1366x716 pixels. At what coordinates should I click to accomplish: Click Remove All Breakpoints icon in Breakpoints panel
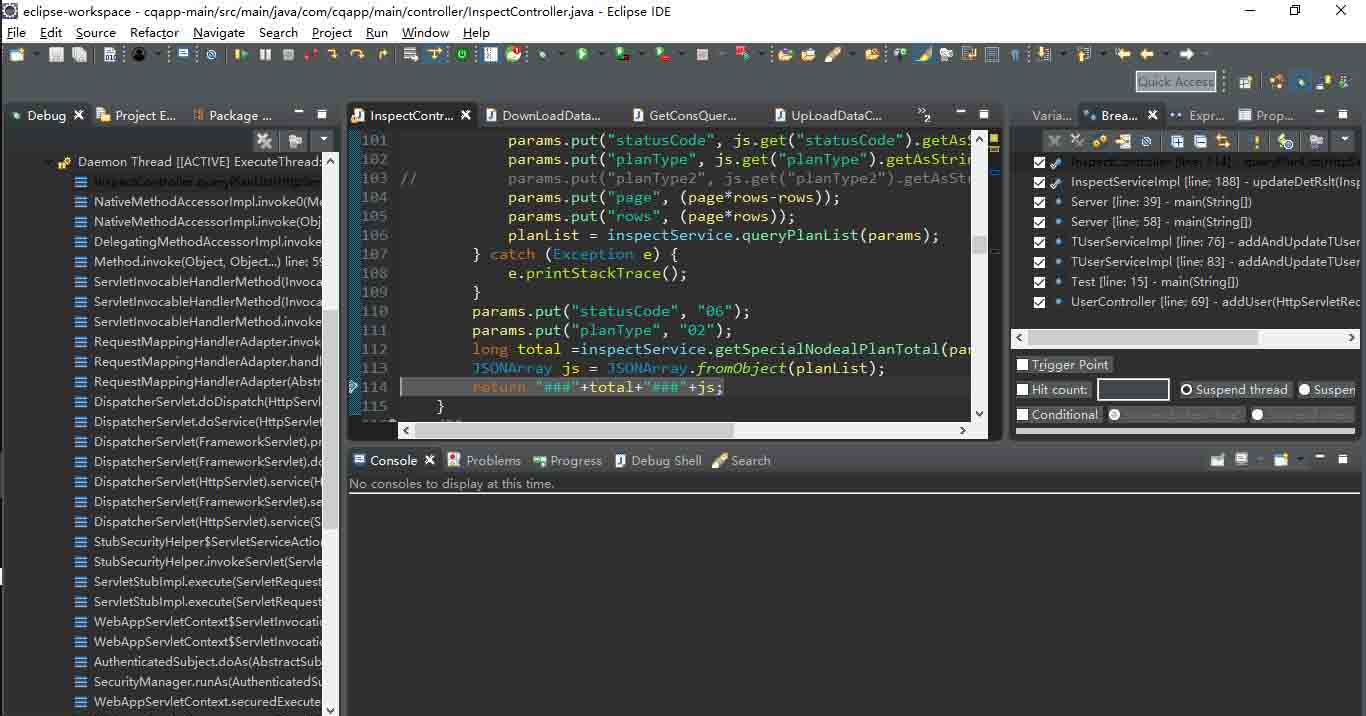click(1077, 141)
